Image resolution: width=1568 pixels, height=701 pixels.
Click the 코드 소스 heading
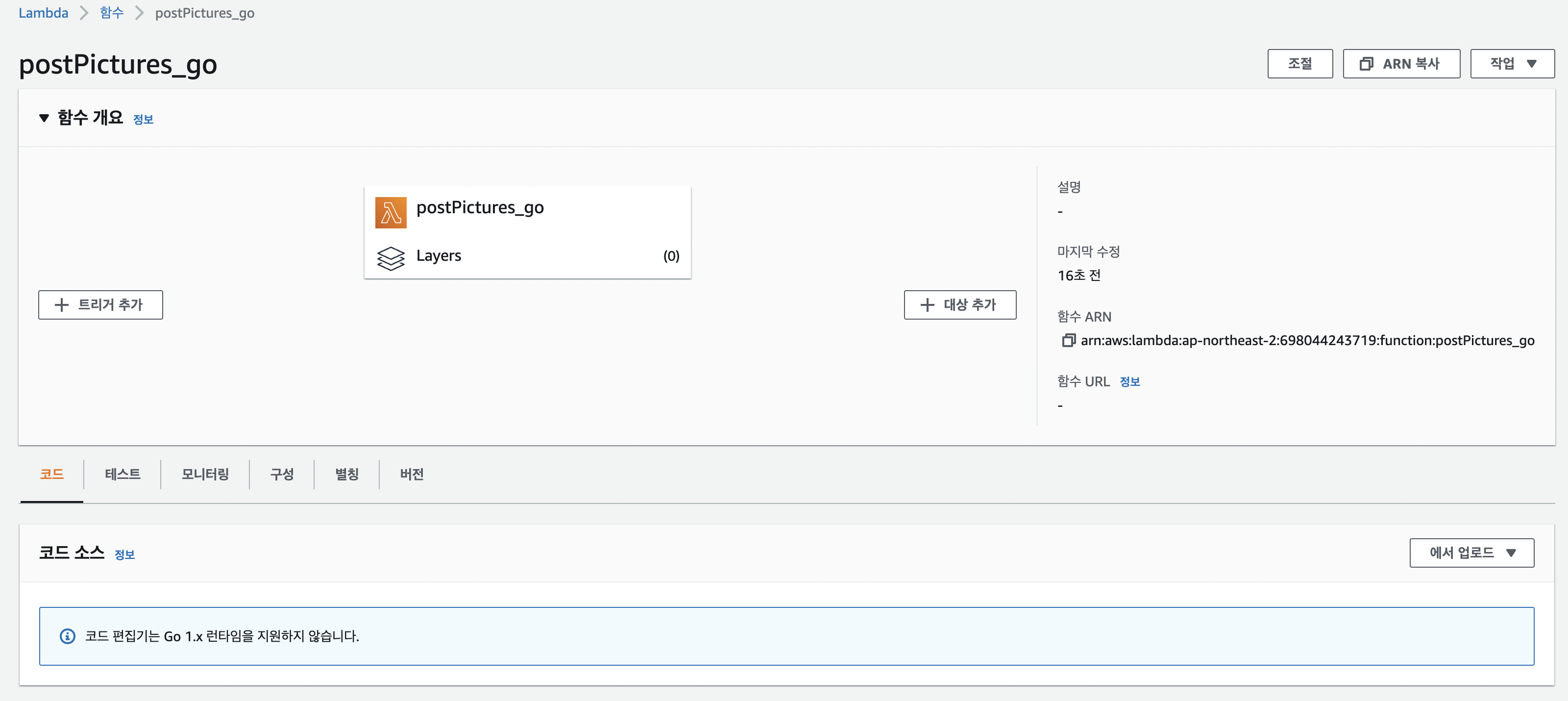click(72, 552)
